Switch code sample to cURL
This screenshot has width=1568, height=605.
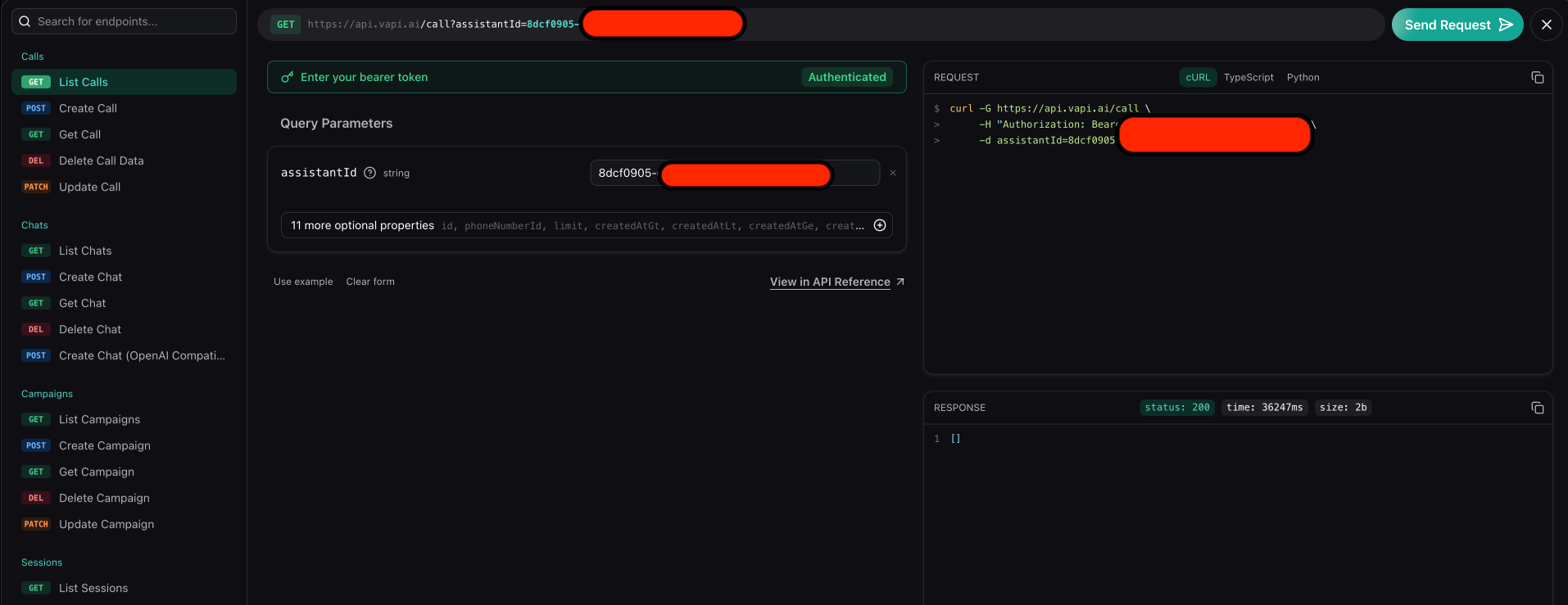point(1198,78)
